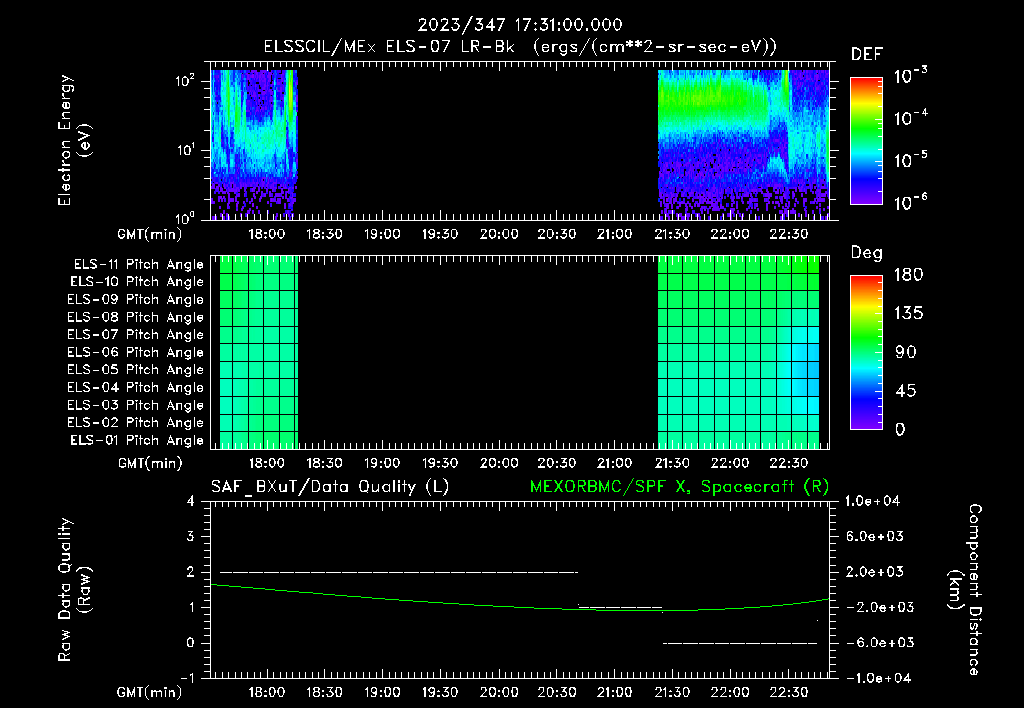This screenshot has height=708, width=1024.
Task: Select the ELS-01 Pitch Angle row label
Action: click(137, 440)
